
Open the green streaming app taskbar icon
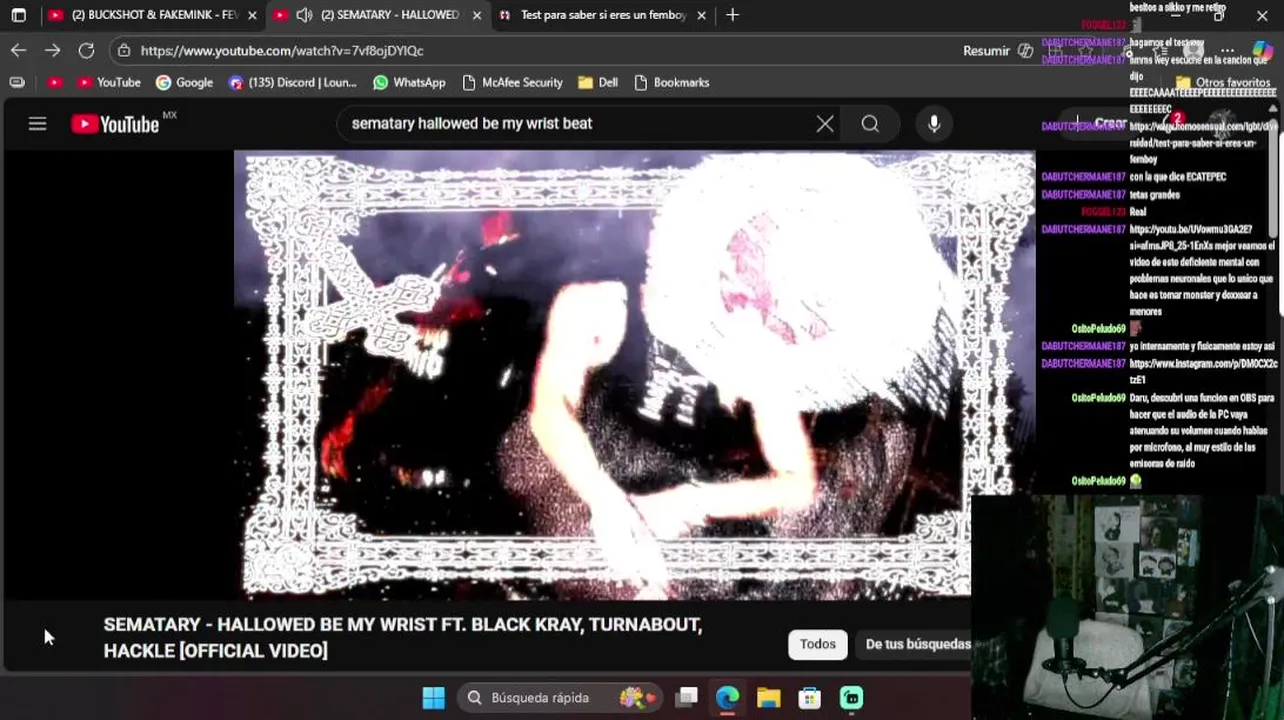tap(851, 698)
